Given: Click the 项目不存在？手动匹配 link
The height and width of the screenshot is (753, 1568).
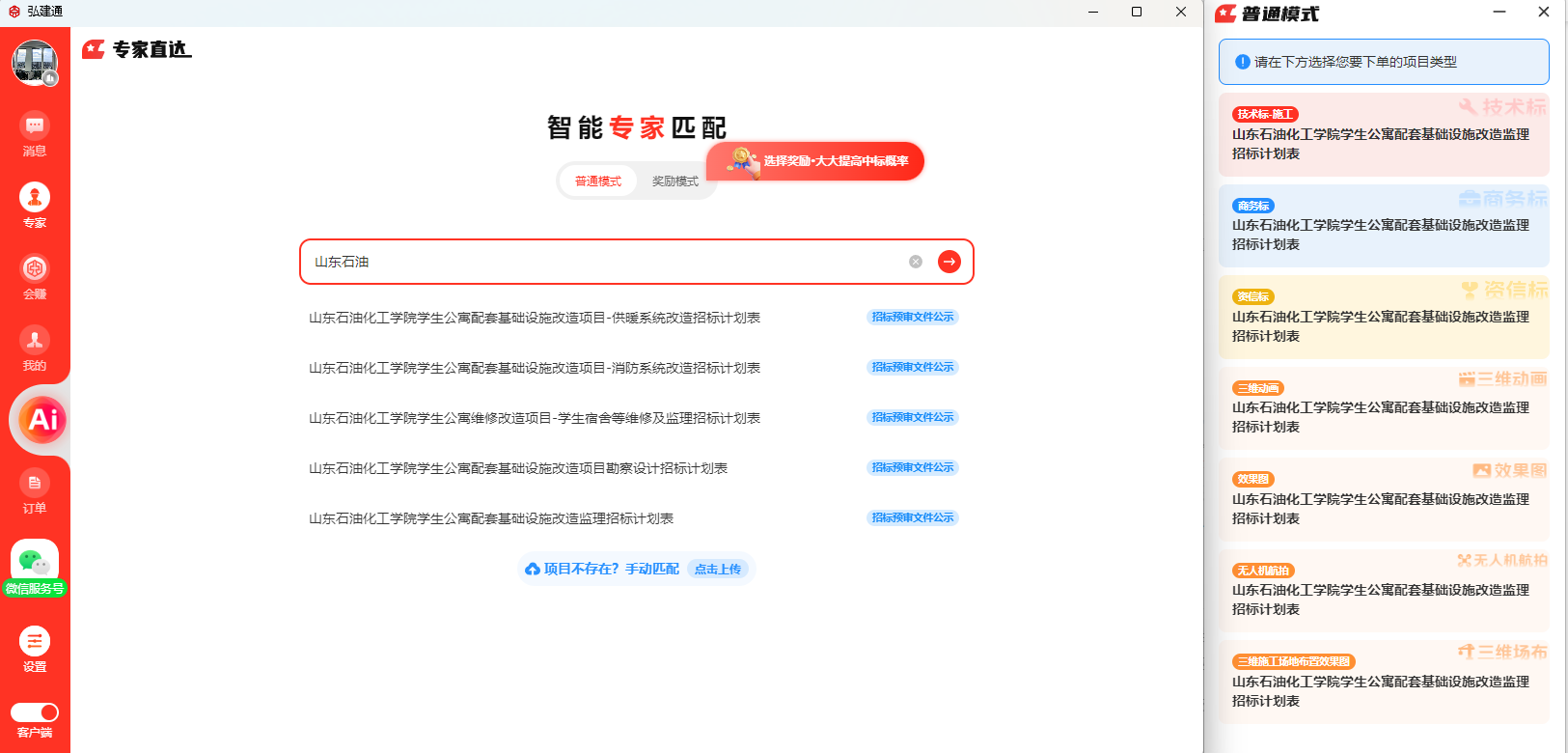Looking at the screenshot, I should (612, 570).
